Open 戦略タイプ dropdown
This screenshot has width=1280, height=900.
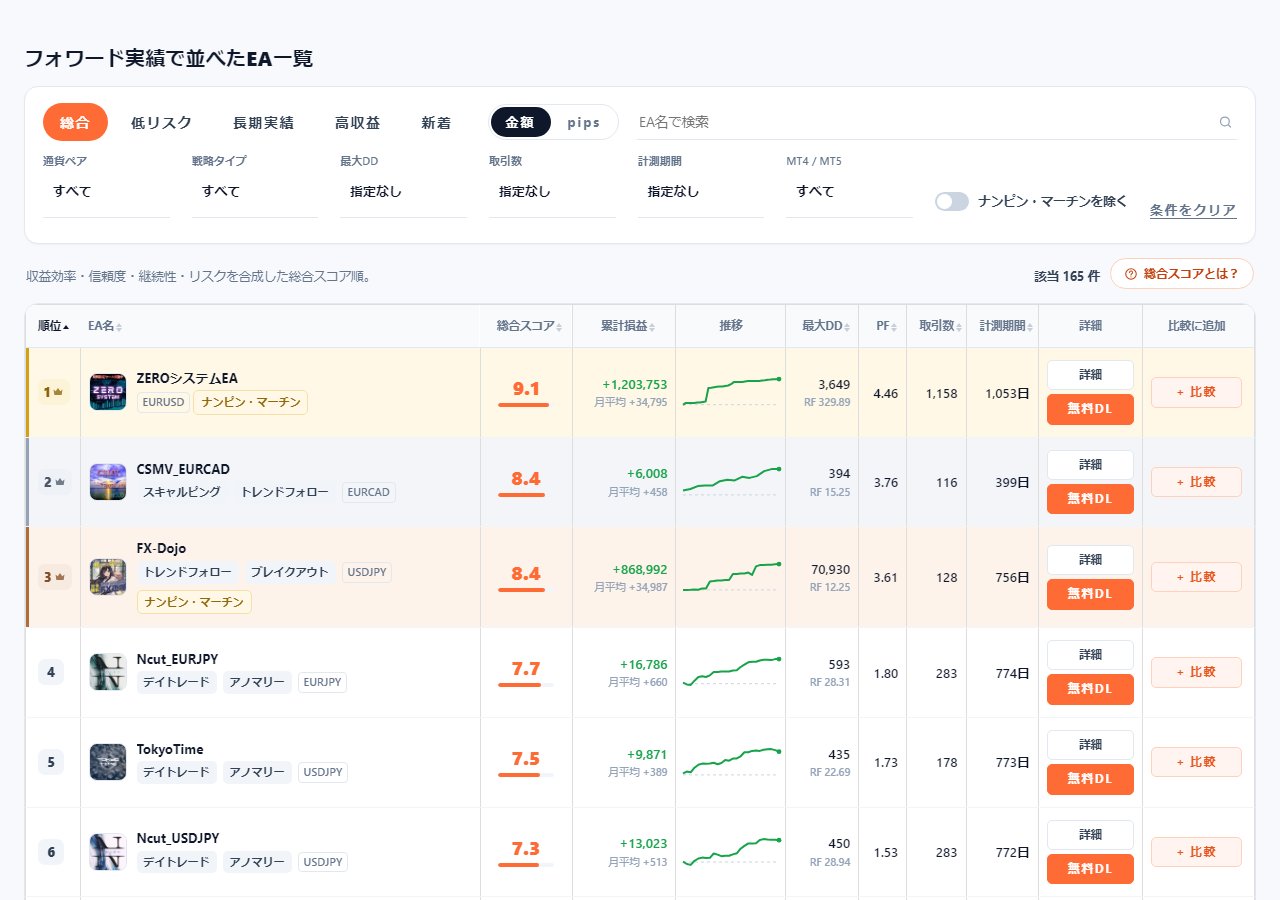[255, 191]
